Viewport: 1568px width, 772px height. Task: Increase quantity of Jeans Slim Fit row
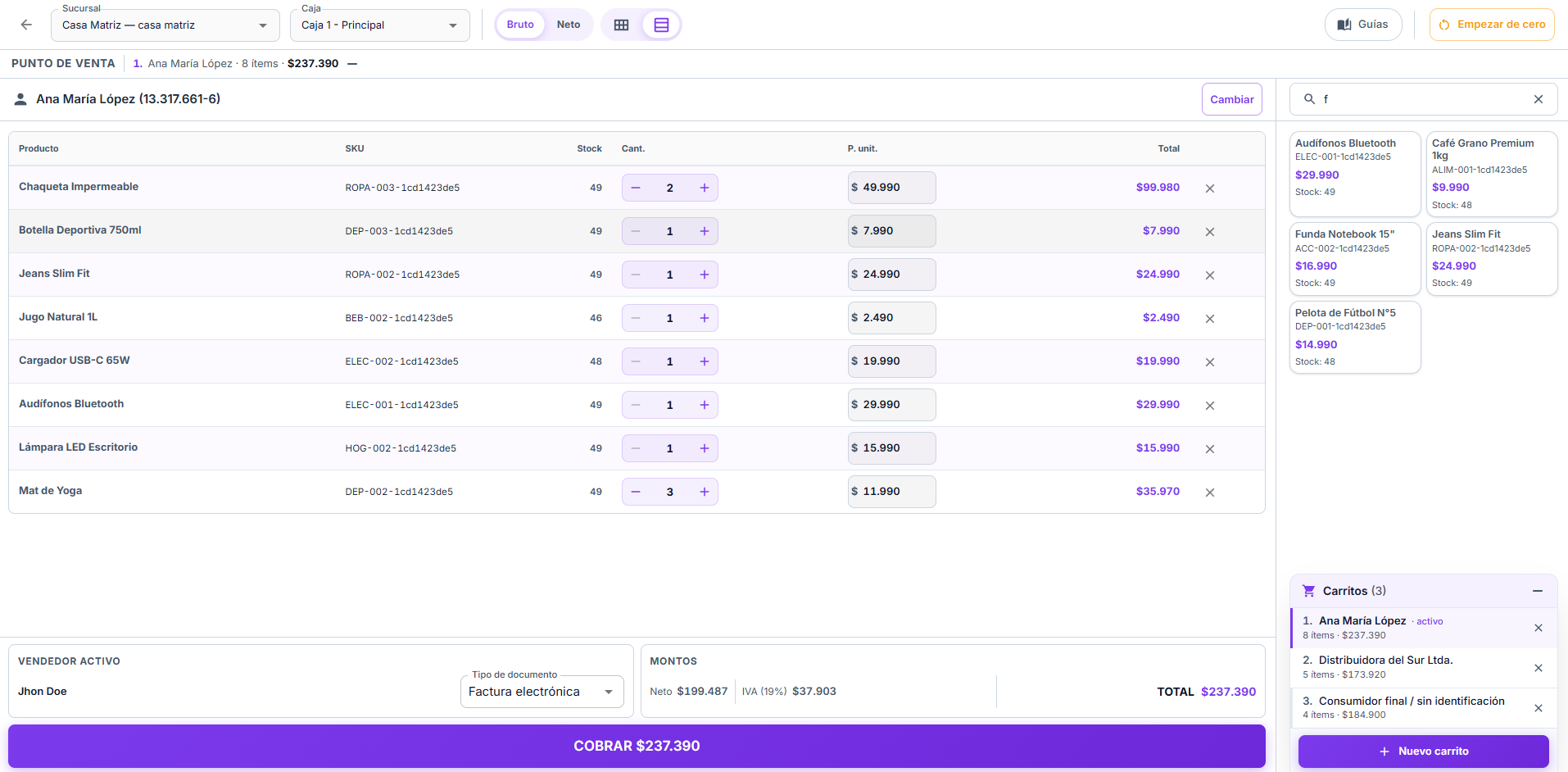(x=705, y=275)
